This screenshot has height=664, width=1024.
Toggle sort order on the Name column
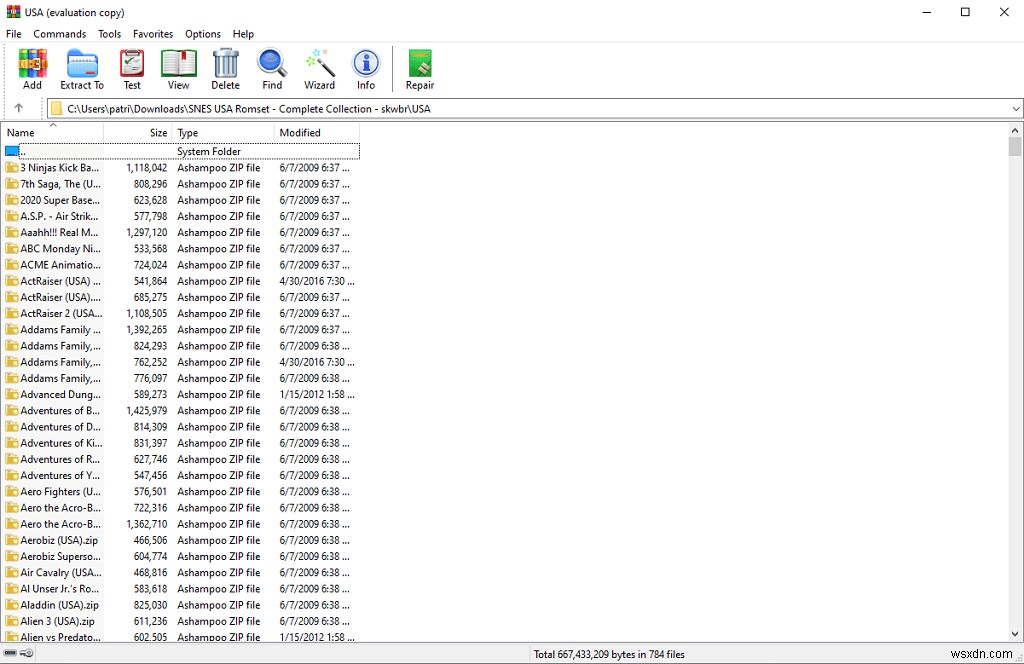click(50, 132)
